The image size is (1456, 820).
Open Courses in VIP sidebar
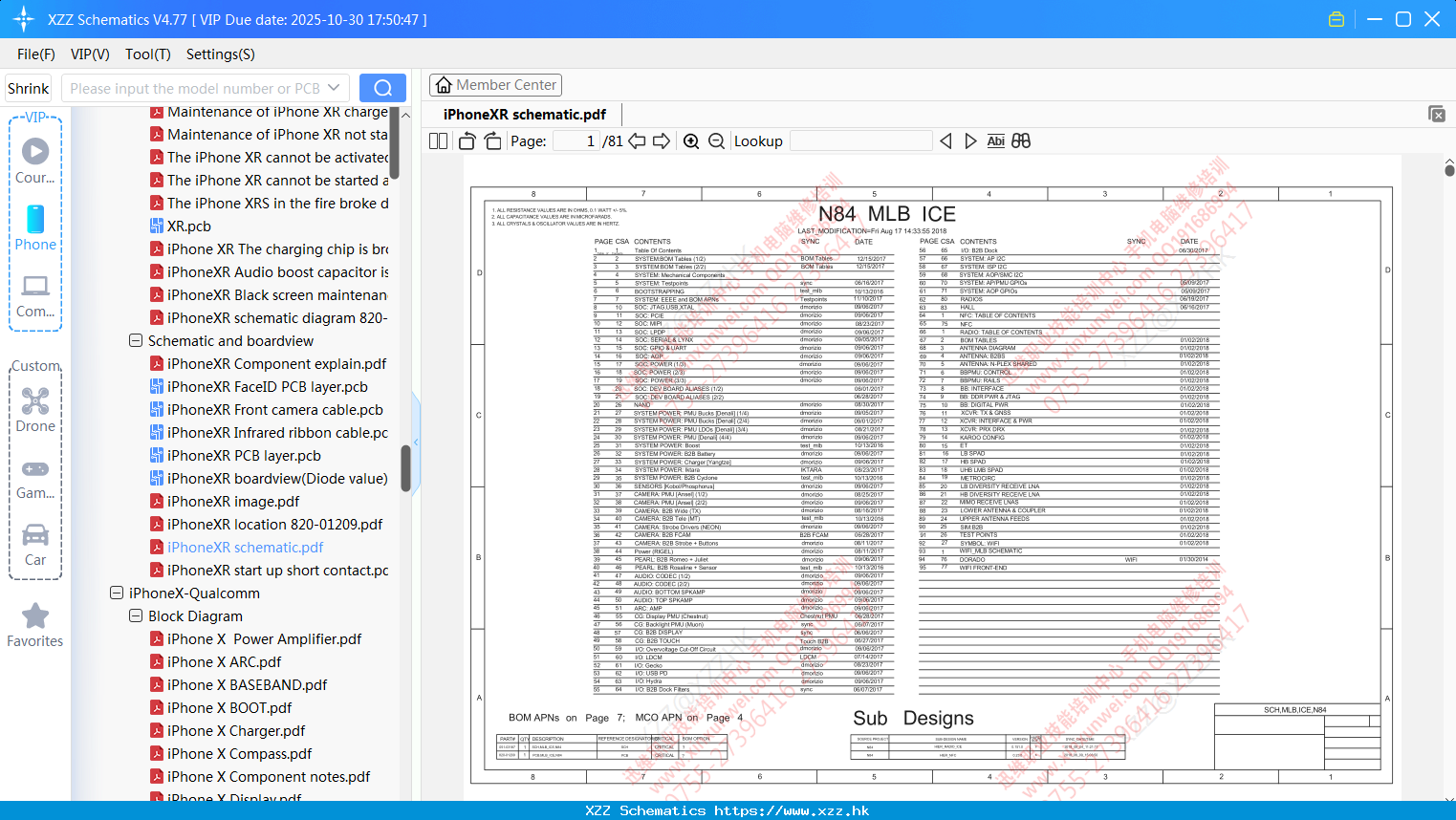click(35, 162)
